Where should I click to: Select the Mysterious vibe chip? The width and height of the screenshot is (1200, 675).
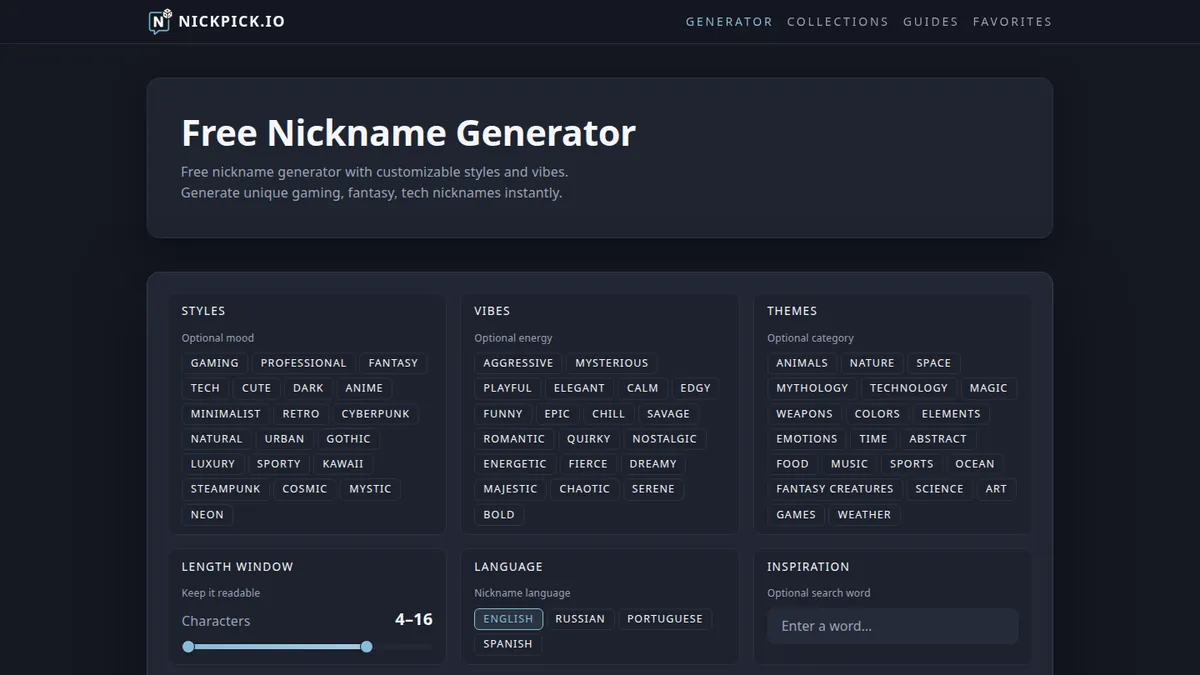[x=611, y=363]
